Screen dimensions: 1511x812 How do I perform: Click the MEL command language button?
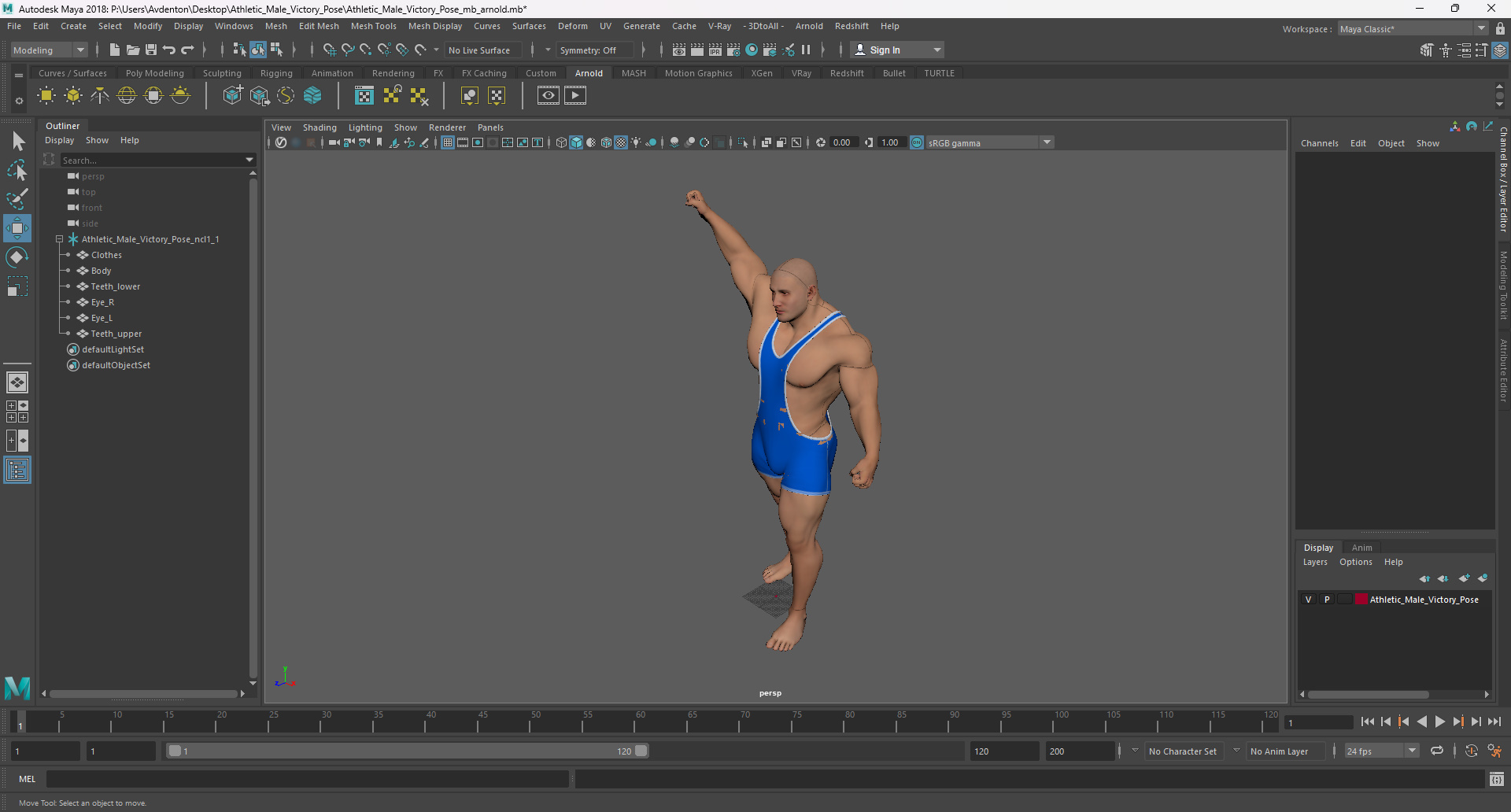28,779
